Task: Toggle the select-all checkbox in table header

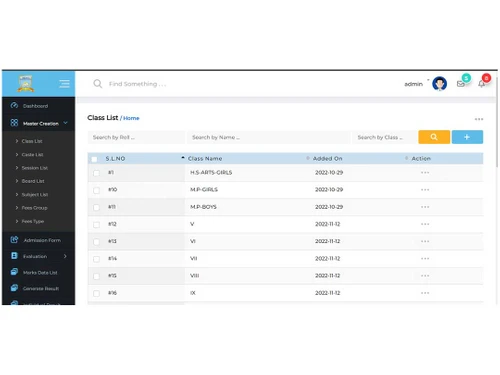Action: (94, 159)
